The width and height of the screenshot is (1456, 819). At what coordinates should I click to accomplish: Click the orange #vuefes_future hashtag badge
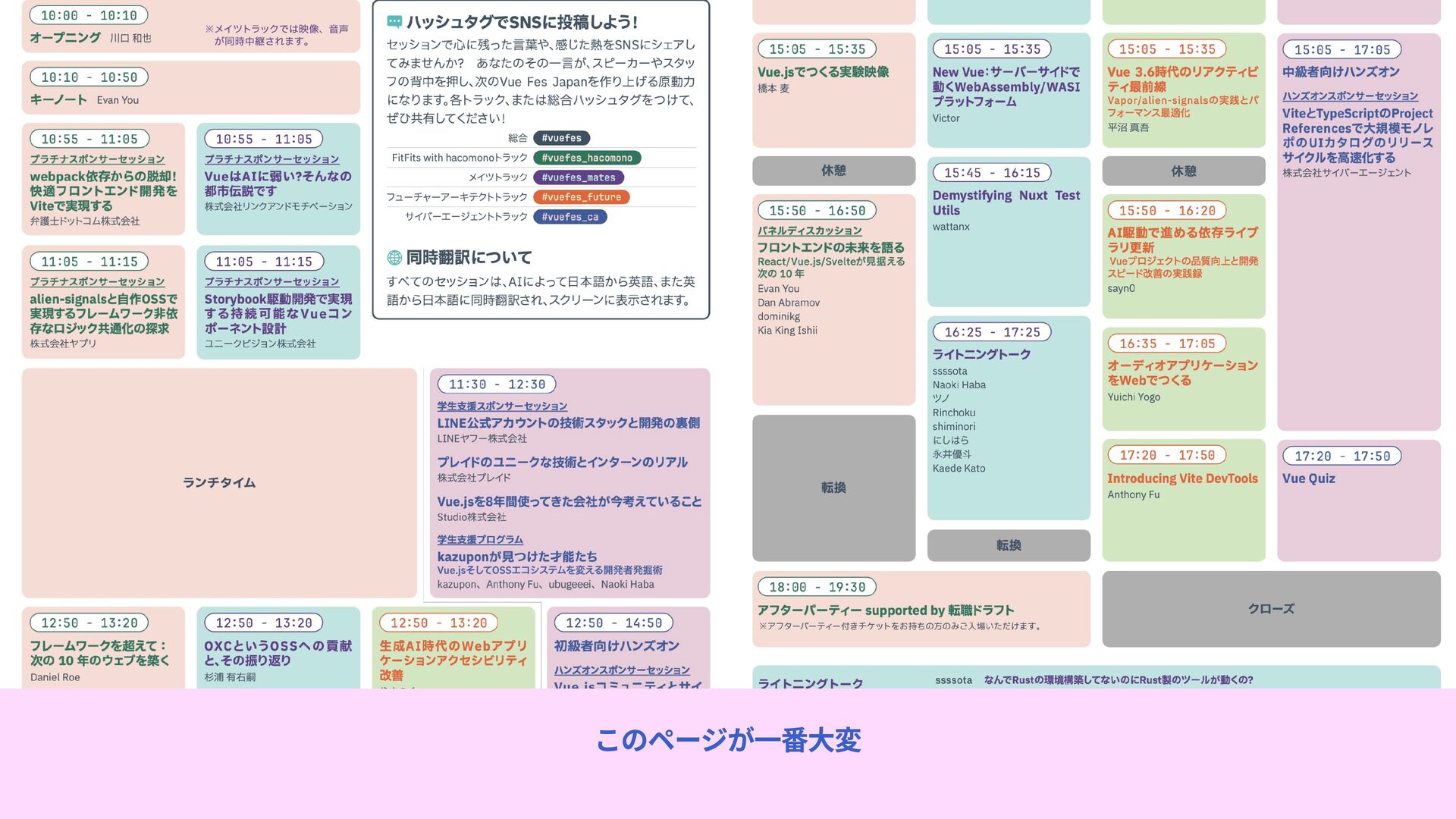pos(581,197)
